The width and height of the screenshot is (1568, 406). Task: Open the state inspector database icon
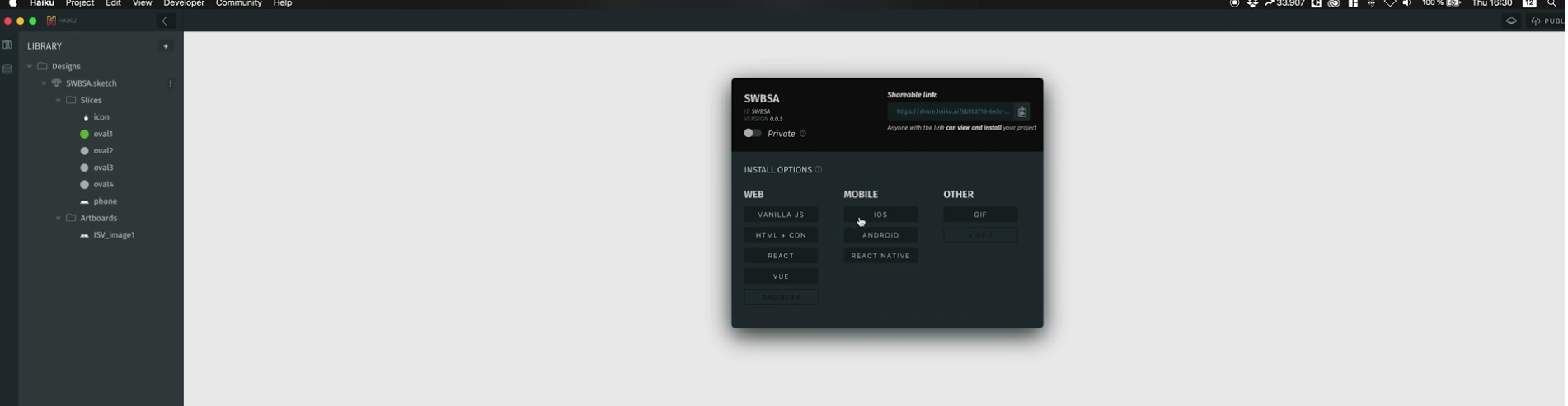7,69
